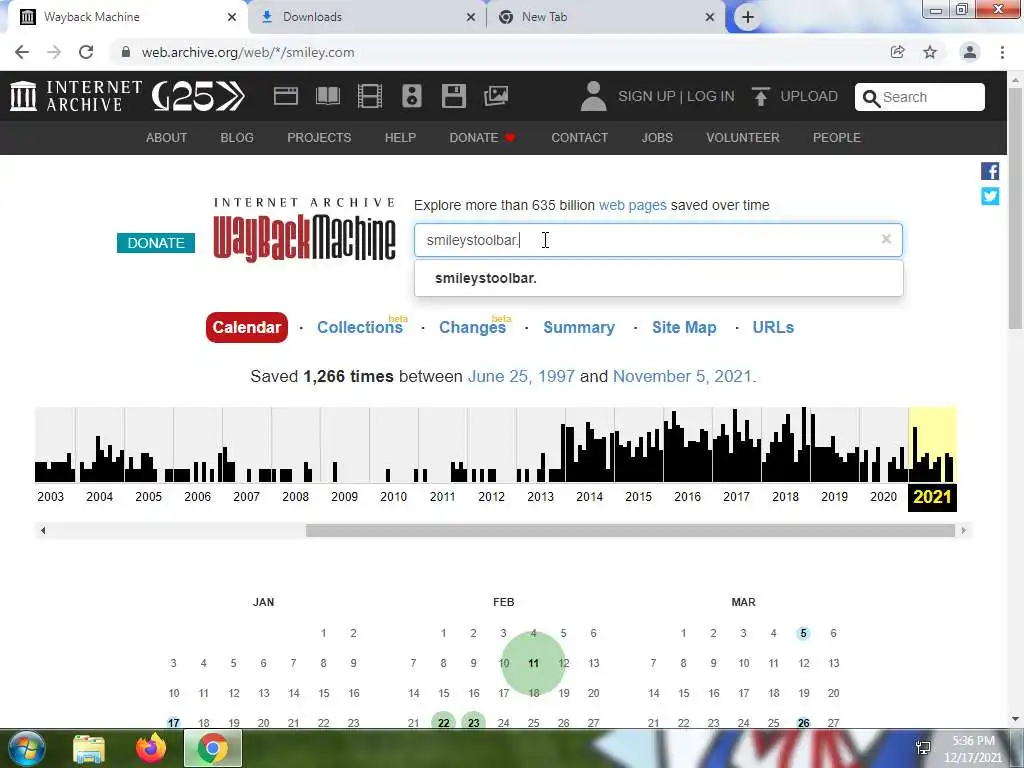This screenshot has width=1024, height=768.
Task: Open the Video film strip icon
Action: click(370, 96)
